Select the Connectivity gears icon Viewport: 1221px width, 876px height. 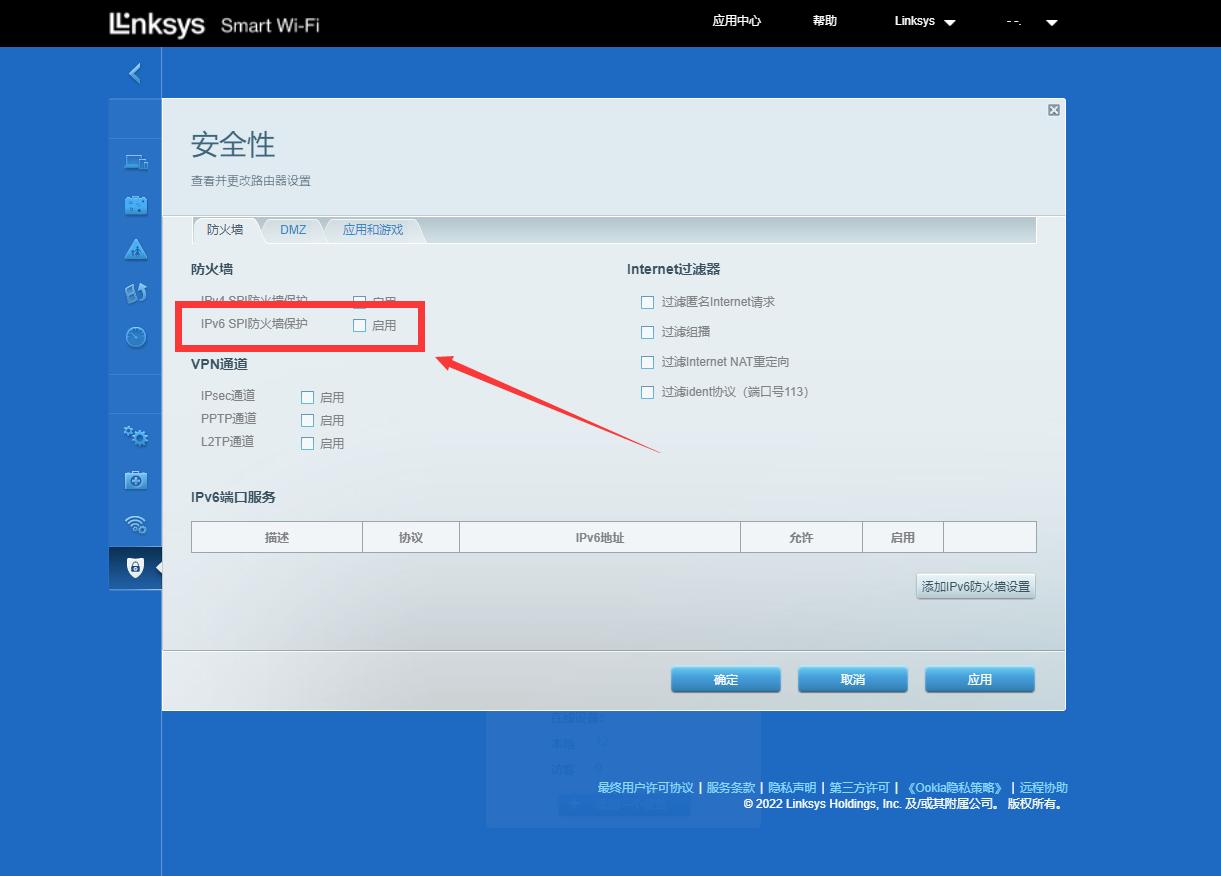tap(135, 435)
